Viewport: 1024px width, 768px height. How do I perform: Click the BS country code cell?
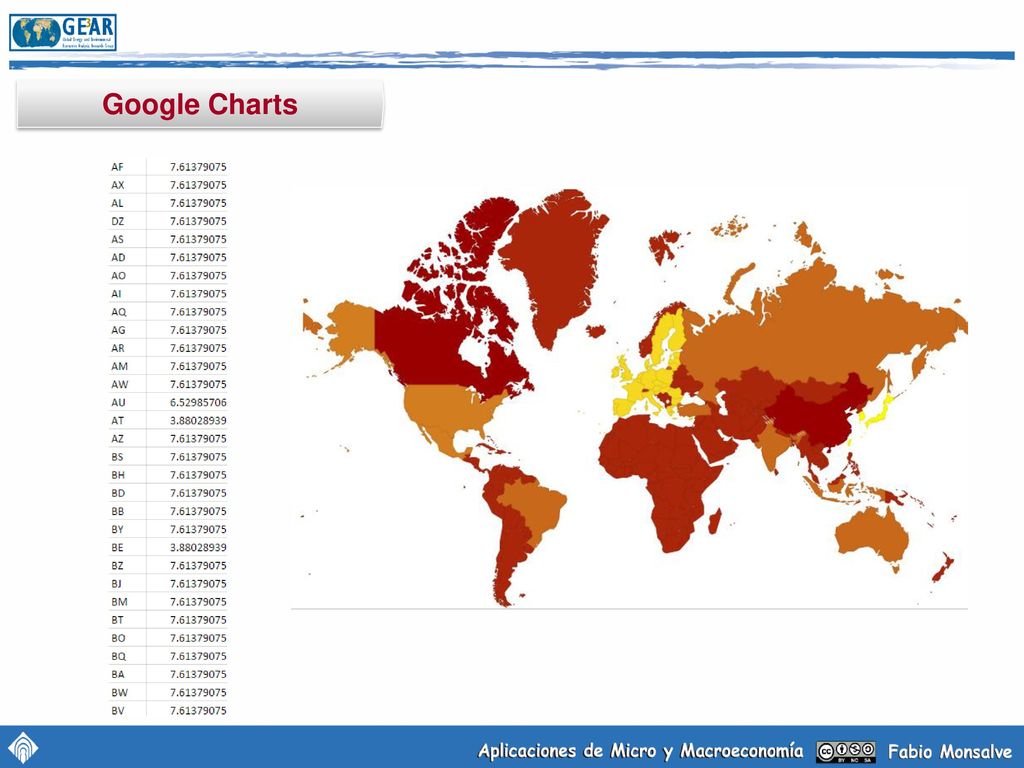(x=117, y=457)
